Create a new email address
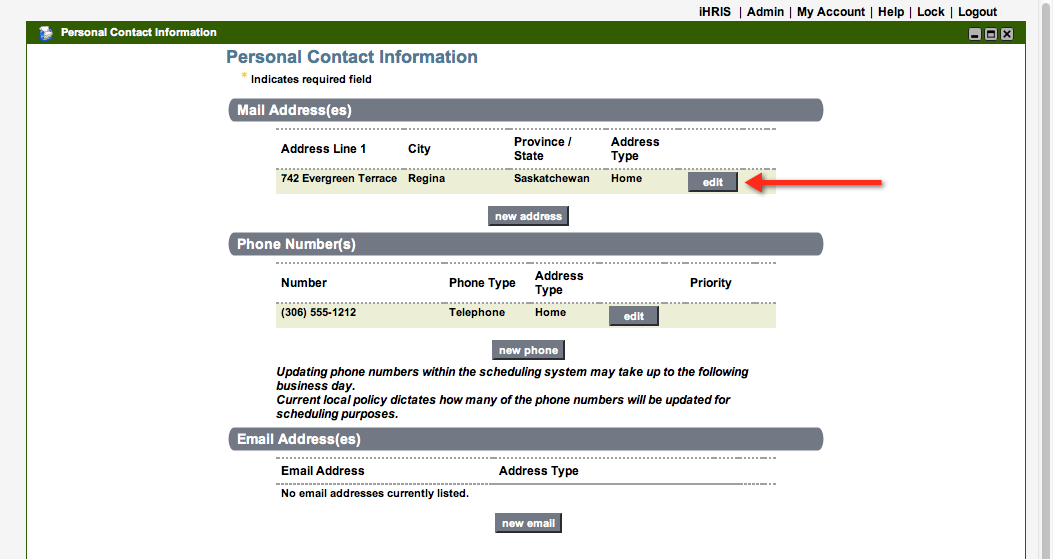The width and height of the screenshot is (1053, 559). click(528, 523)
